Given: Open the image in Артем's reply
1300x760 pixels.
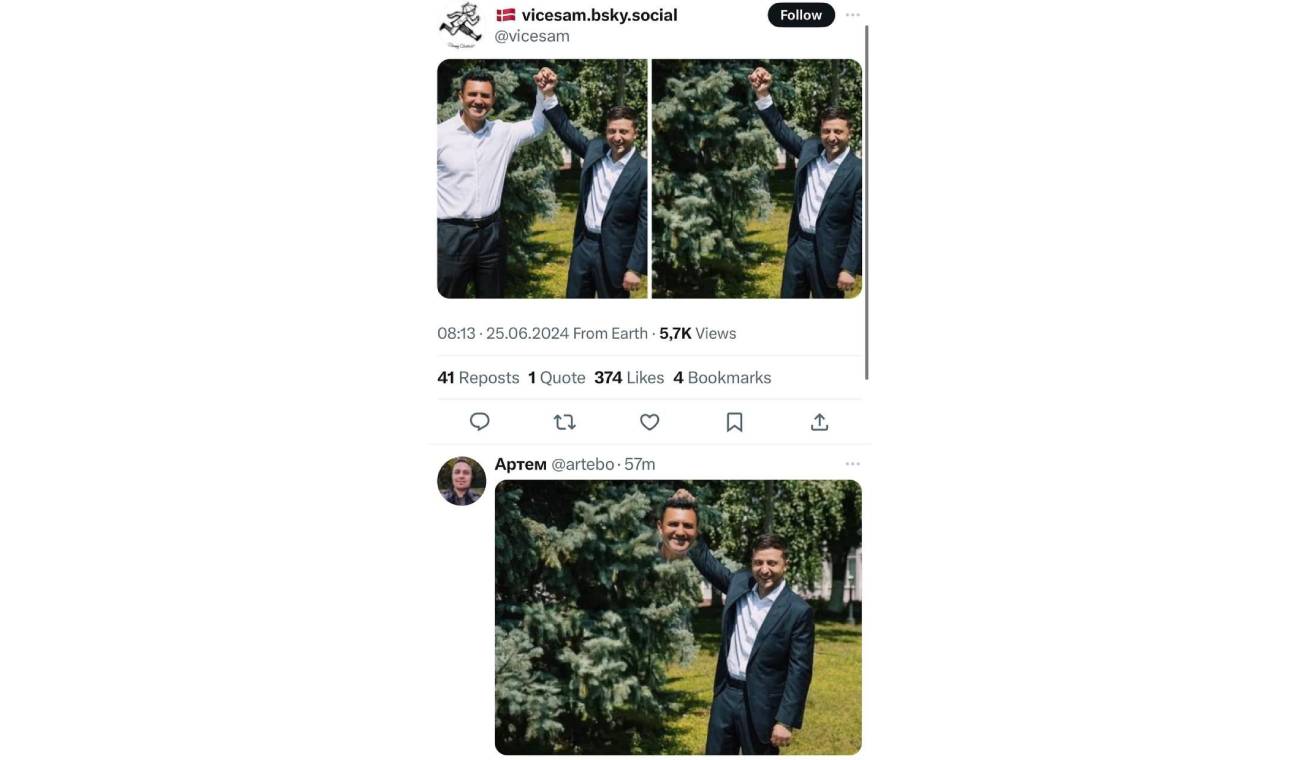Looking at the screenshot, I should (678, 617).
